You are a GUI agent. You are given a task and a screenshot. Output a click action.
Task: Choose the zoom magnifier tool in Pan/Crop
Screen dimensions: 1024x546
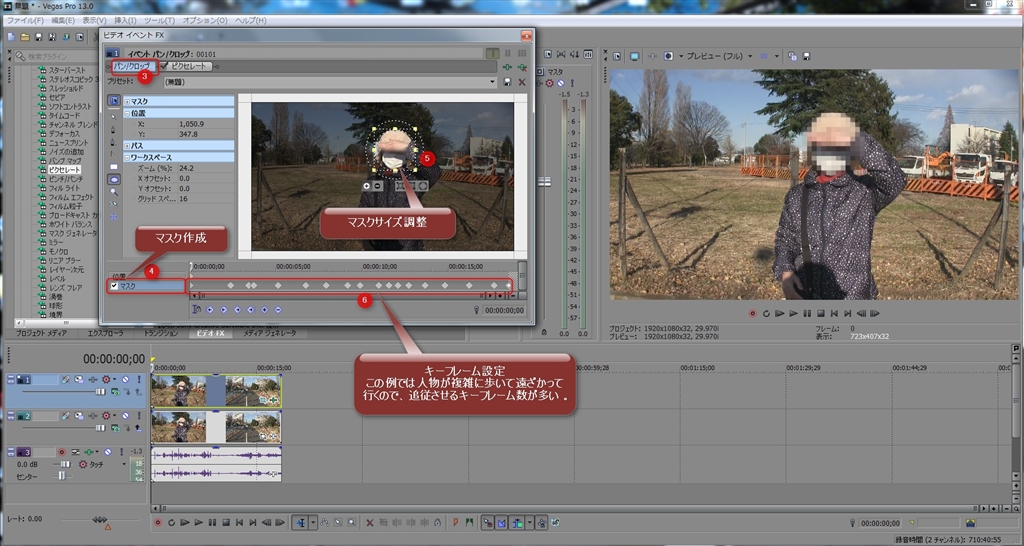pos(114,191)
